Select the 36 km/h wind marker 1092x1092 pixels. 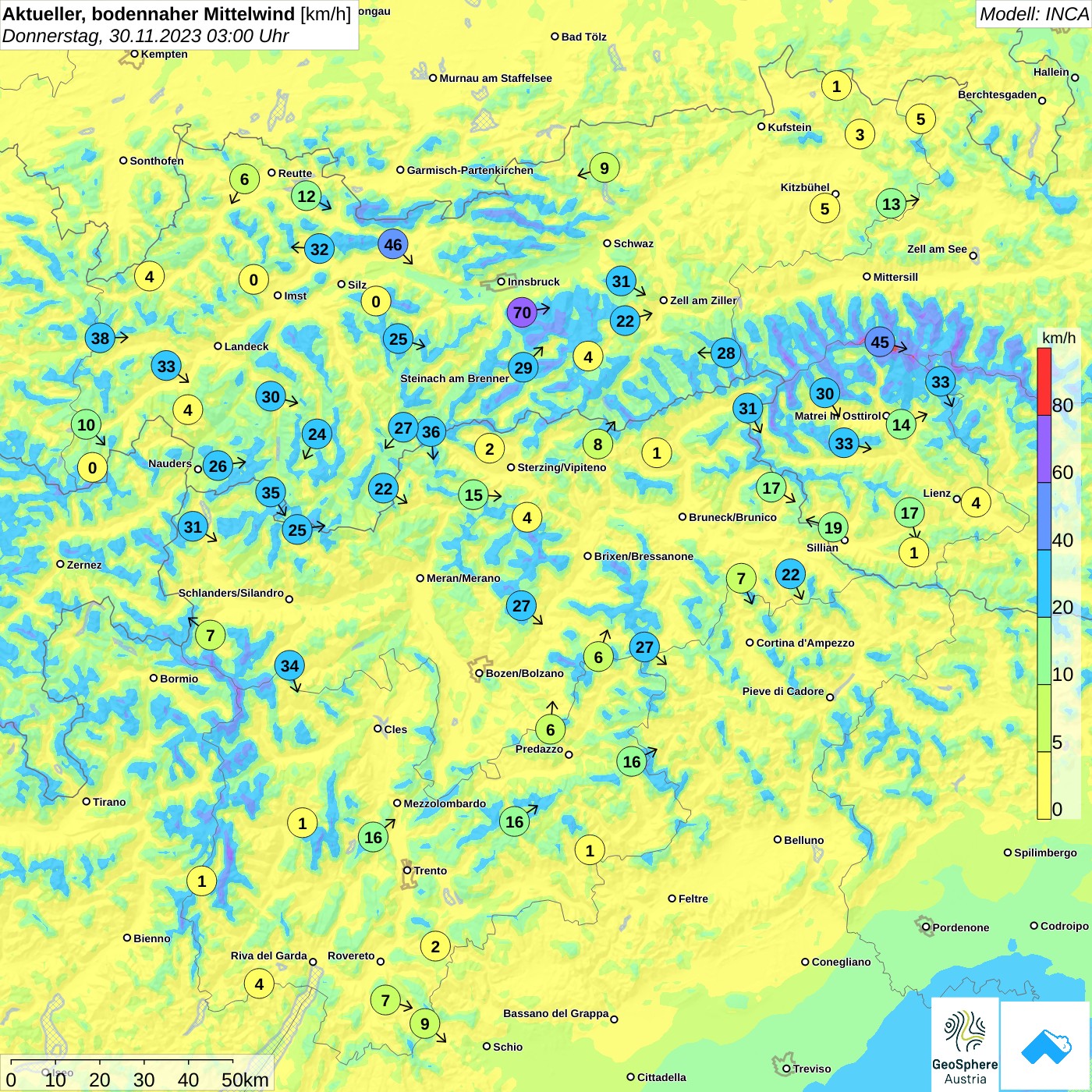[431, 432]
